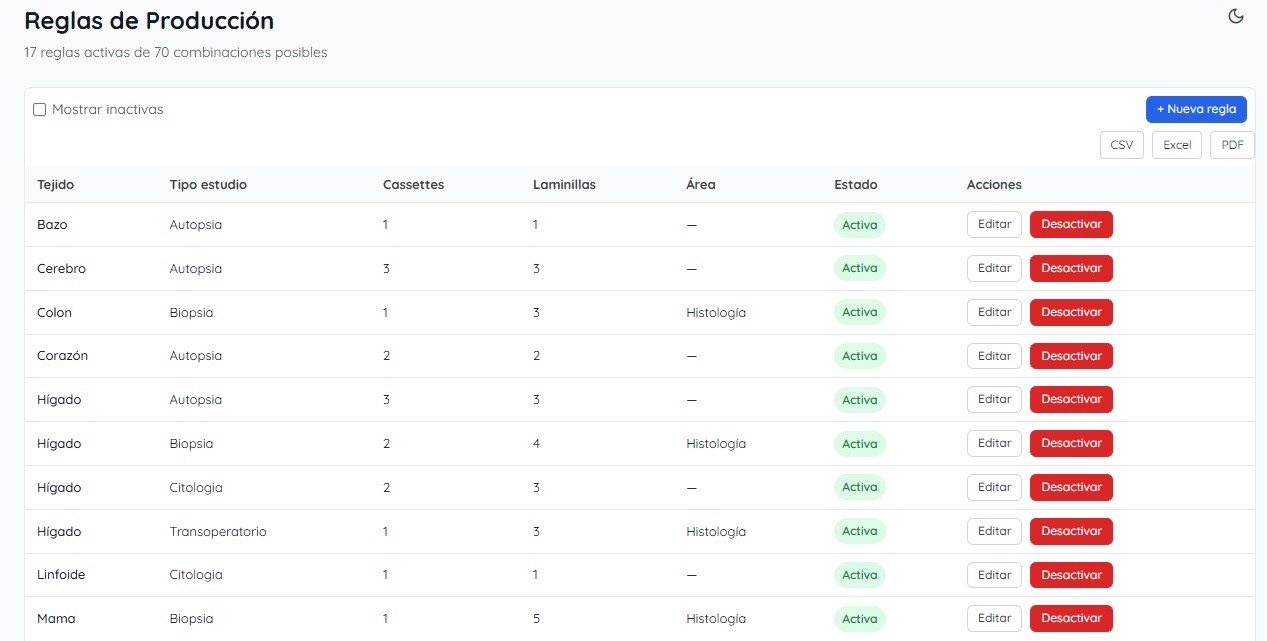Click the + Nueva regla button

click(1196, 109)
